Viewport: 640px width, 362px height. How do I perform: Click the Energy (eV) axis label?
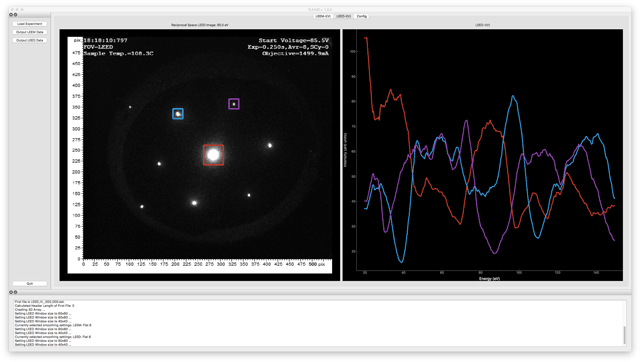489,279
